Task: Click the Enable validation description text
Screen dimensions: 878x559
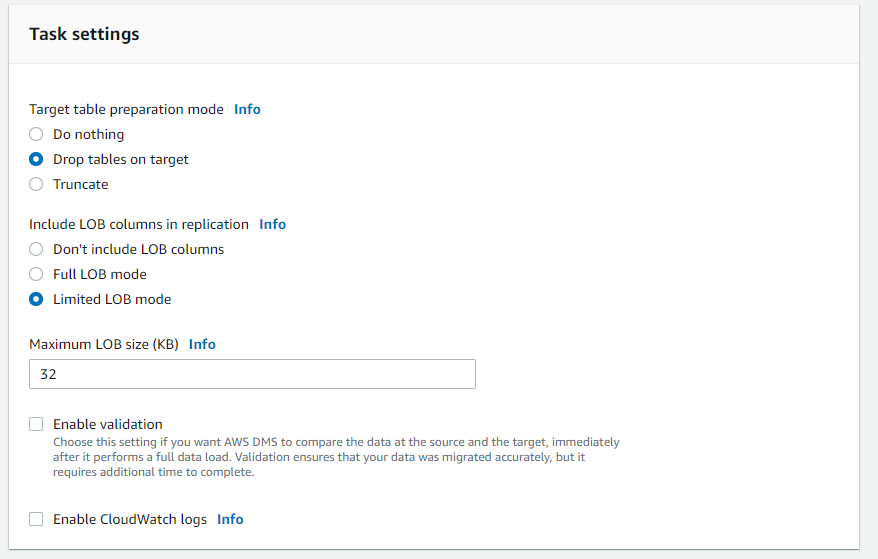Action: click(336, 457)
